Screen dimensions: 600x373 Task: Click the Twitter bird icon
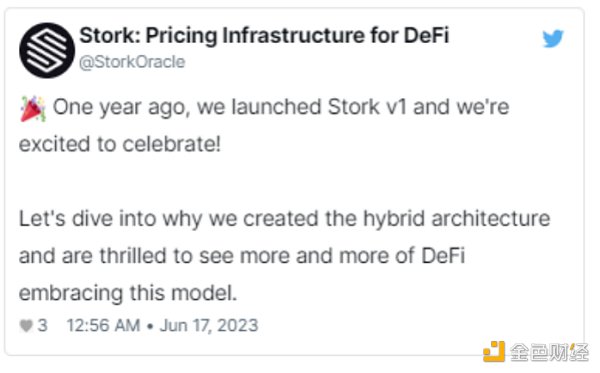point(553,38)
